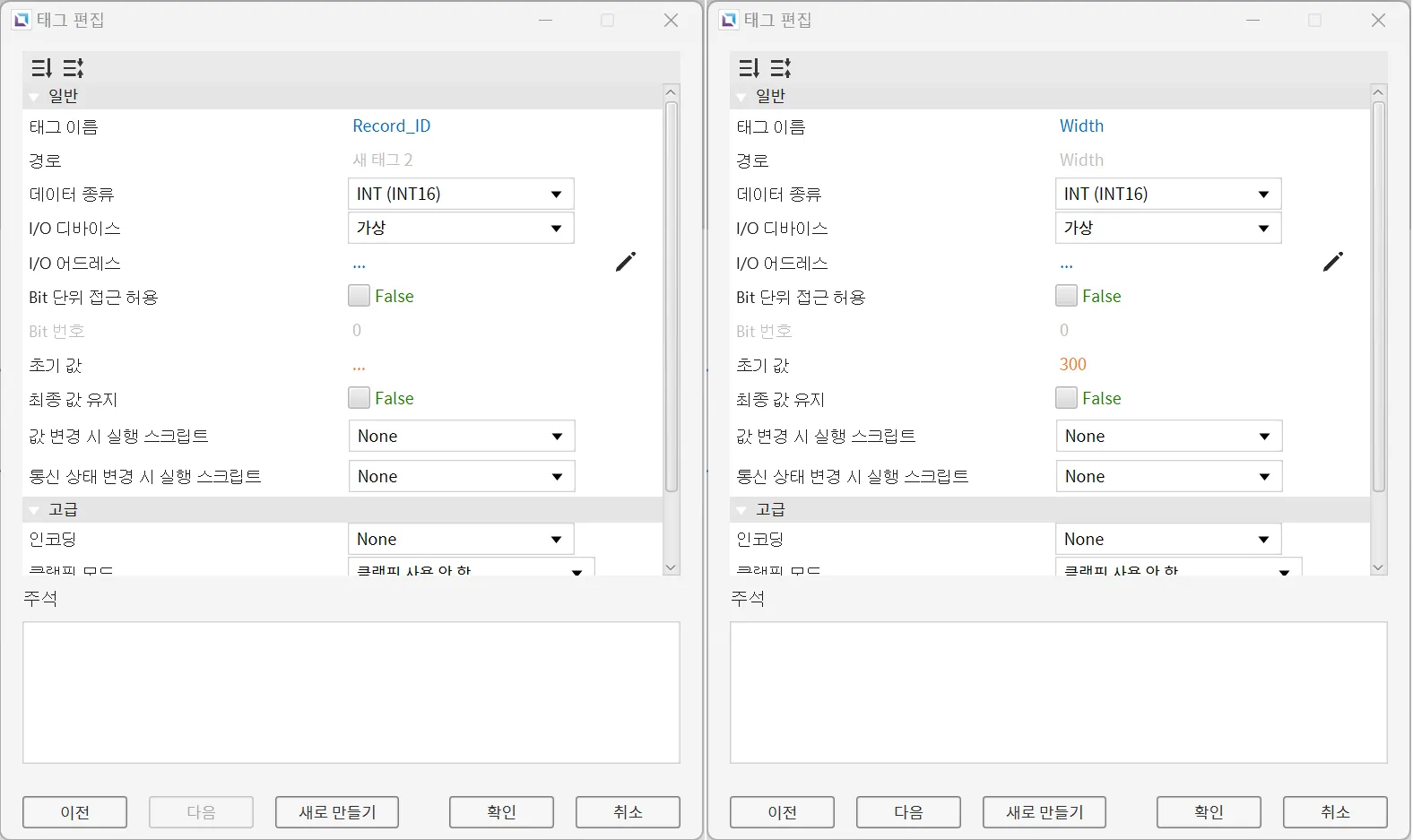The image size is (1413, 840).
Task: Open the I/O 디바이스 dropdown in the Width window
Action: coord(1167,229)
